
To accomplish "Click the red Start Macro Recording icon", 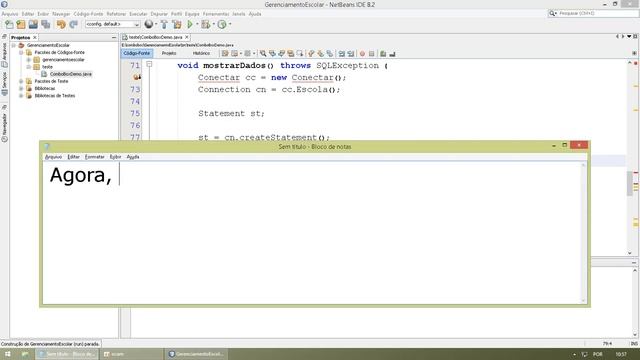I will [x=362, y=53].
